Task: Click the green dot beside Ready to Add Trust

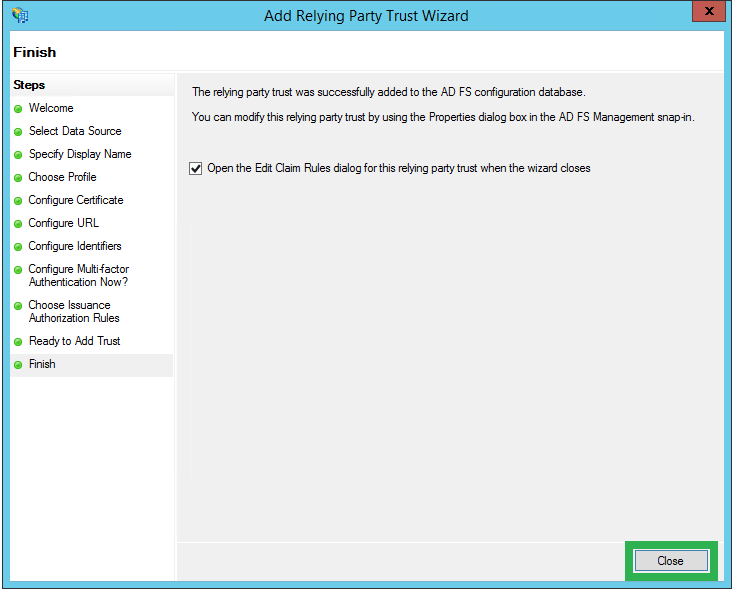Action: coord(18,342)
